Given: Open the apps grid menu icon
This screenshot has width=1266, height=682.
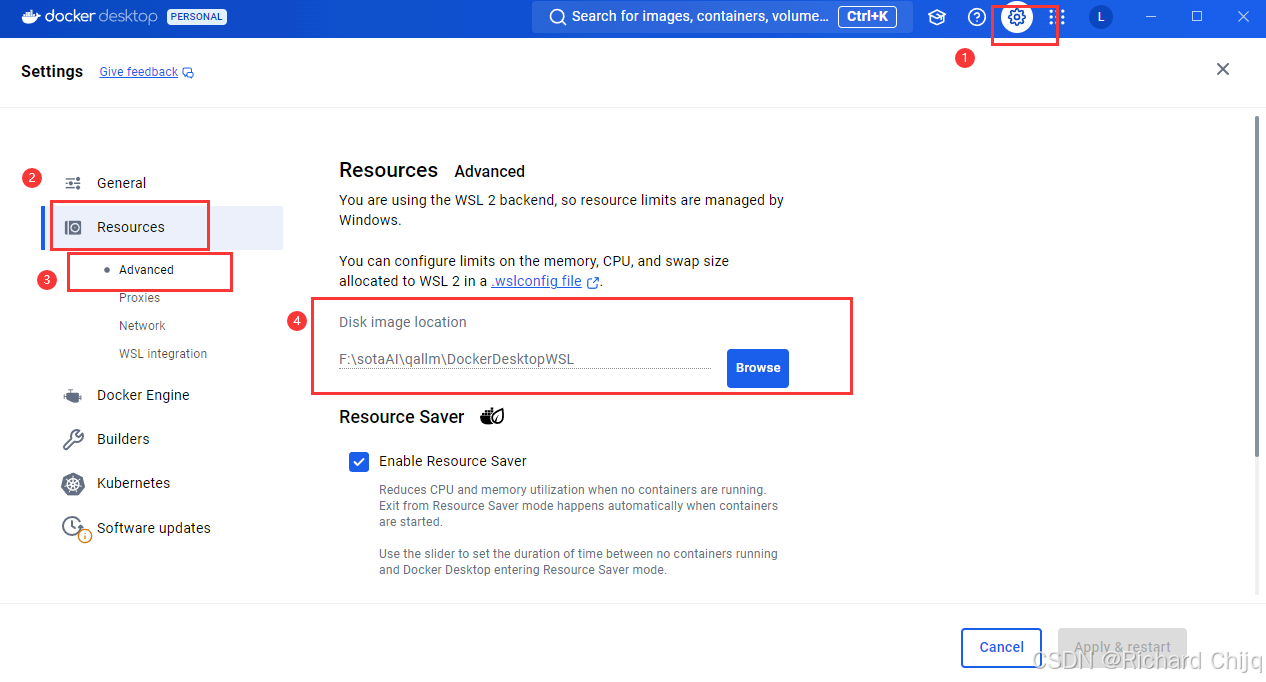Looking at the screenshot, I should point(1057,17).
